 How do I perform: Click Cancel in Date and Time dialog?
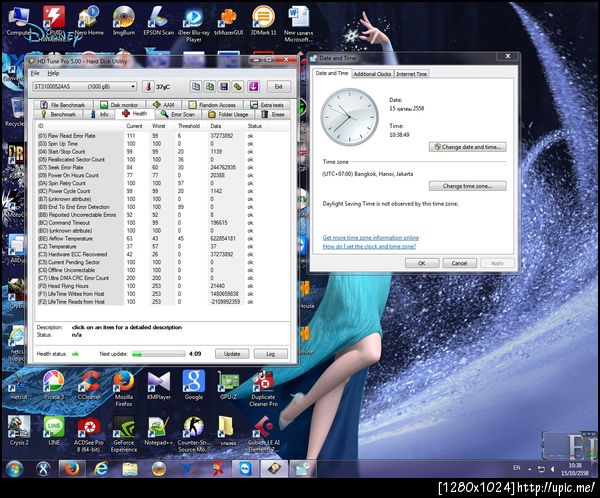(460, 263)
